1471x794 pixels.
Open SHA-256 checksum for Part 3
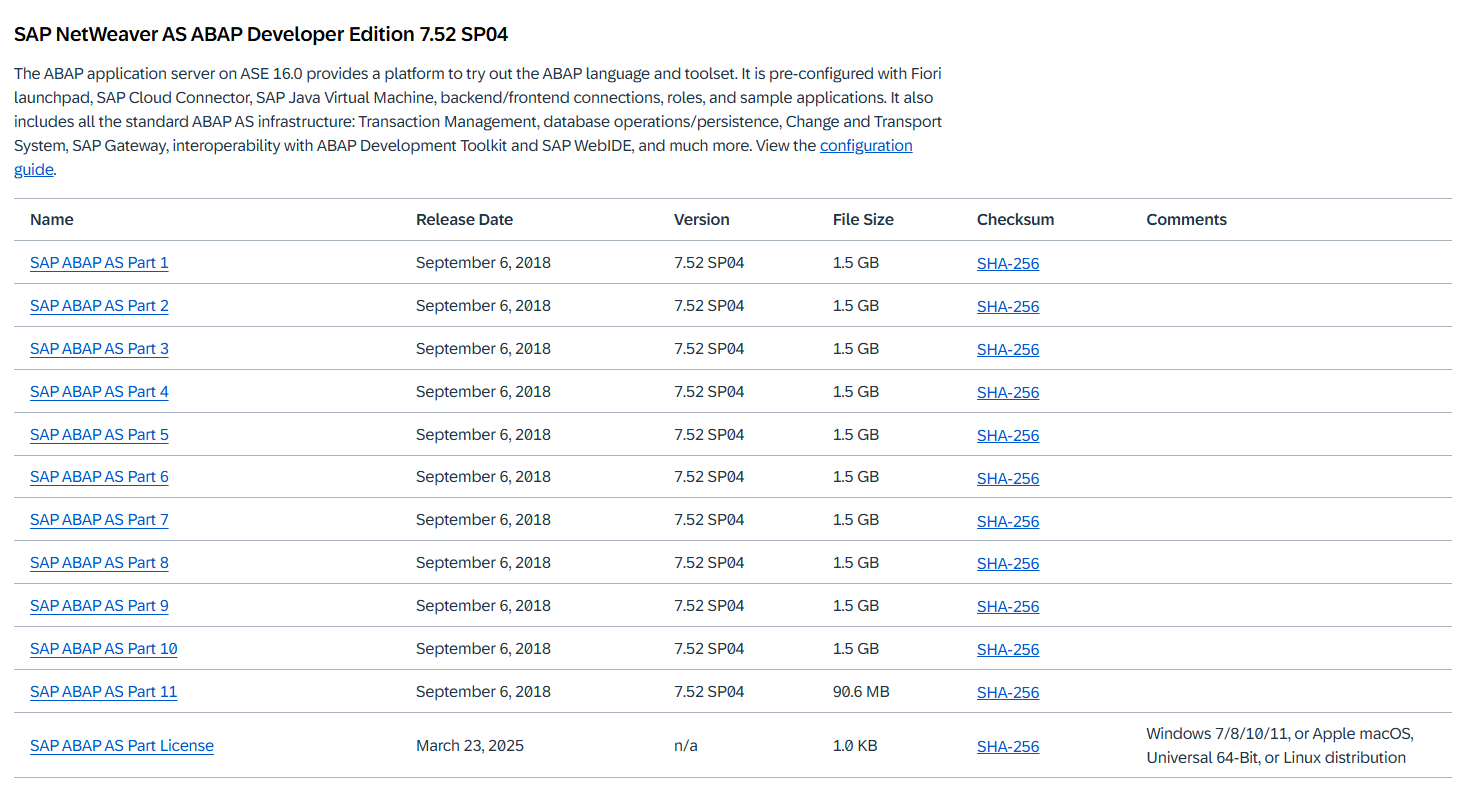coord(1008,350)
